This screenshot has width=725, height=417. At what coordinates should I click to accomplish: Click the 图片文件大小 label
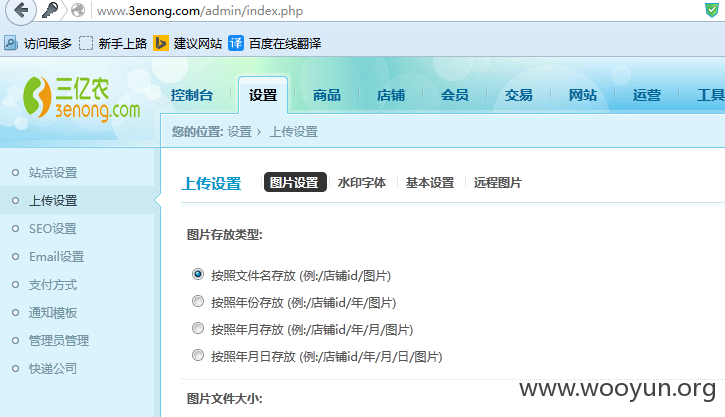[224, 399]
